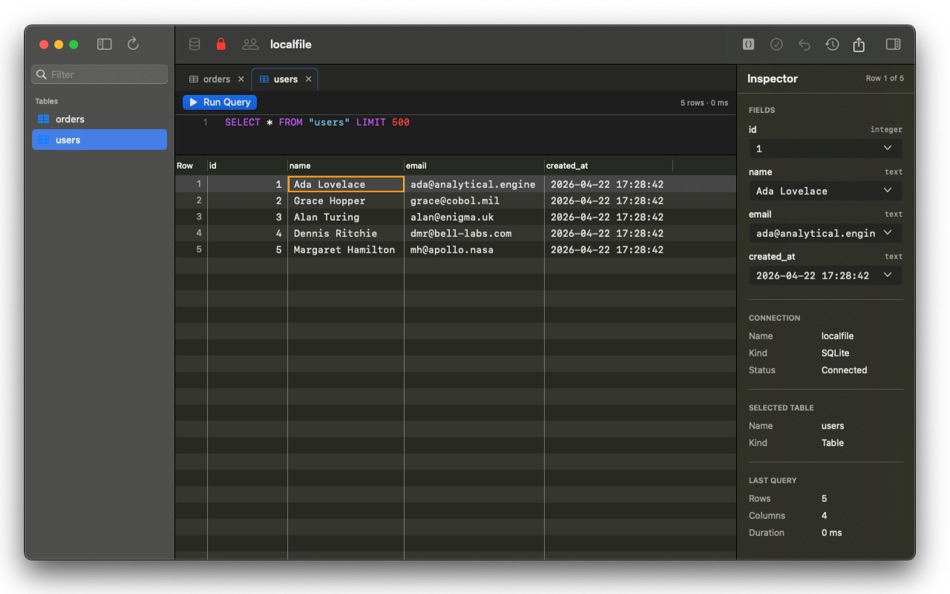Select the Grace Hopper name cell
Viewport: 950px width, 594px height.
tap(345, 201)
